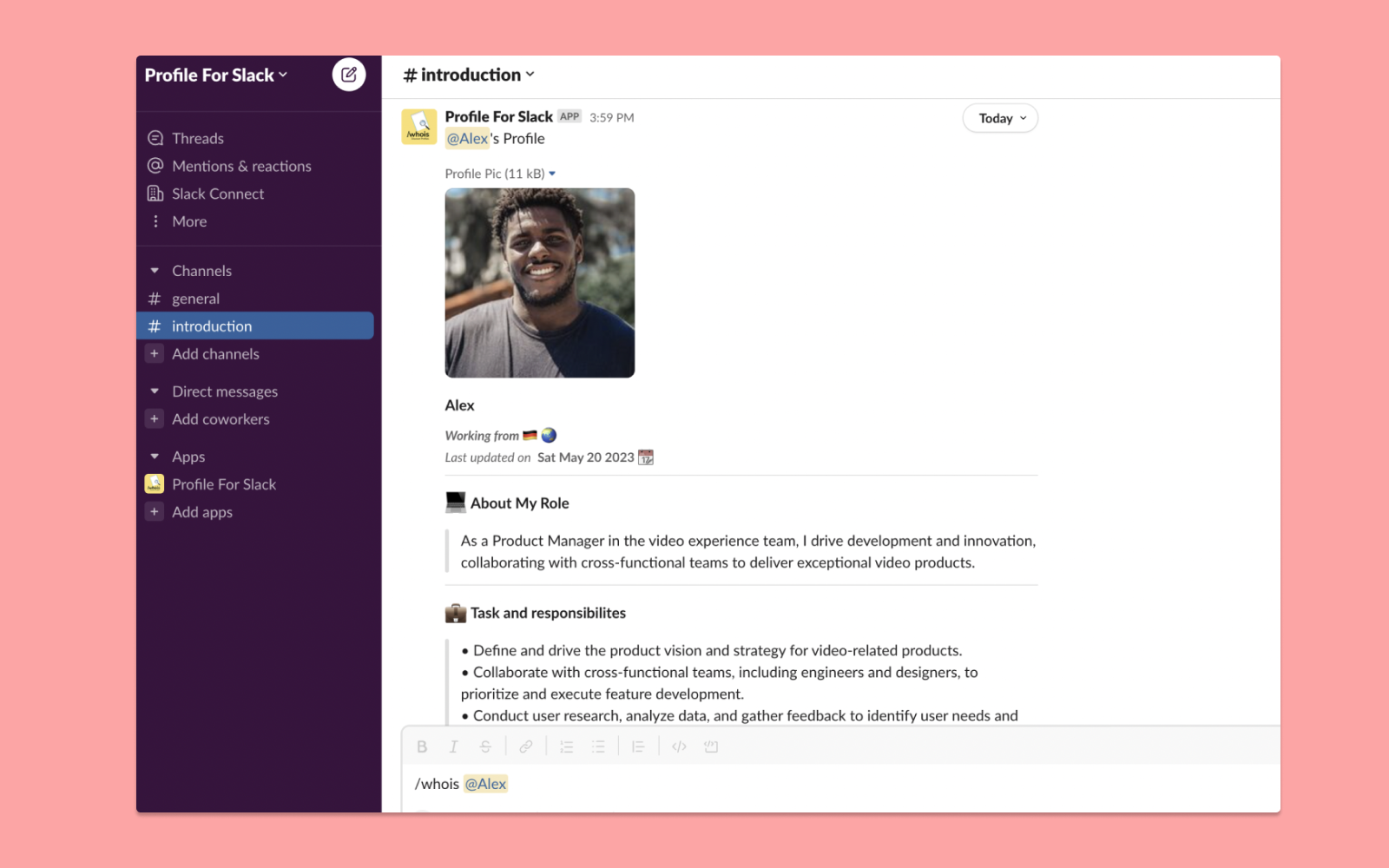Click the code block icon
Image resolution: width=1389 pixels, height=868 pixels.
(711, 746)
